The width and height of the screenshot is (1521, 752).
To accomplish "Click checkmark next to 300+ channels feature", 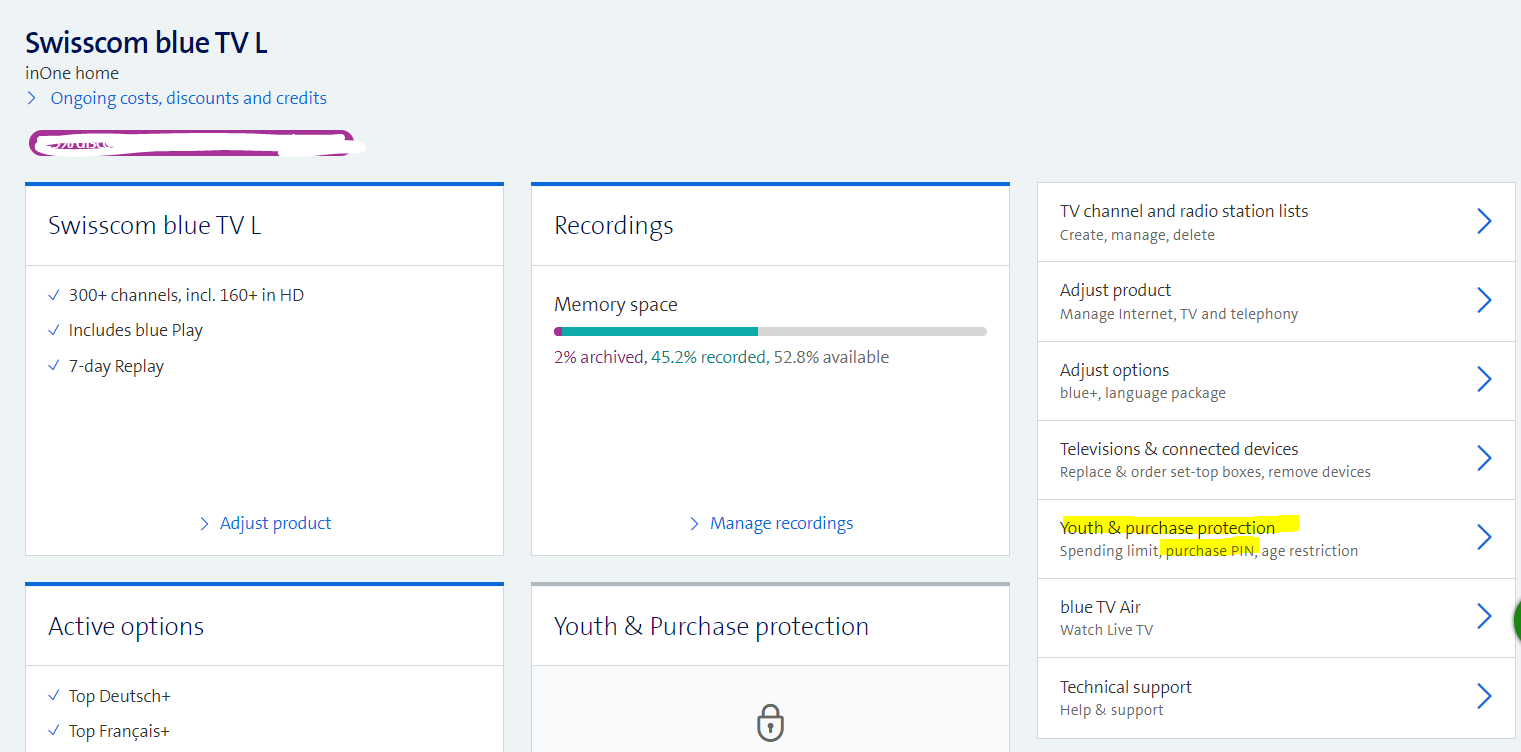I will click(x=54, y=295).
